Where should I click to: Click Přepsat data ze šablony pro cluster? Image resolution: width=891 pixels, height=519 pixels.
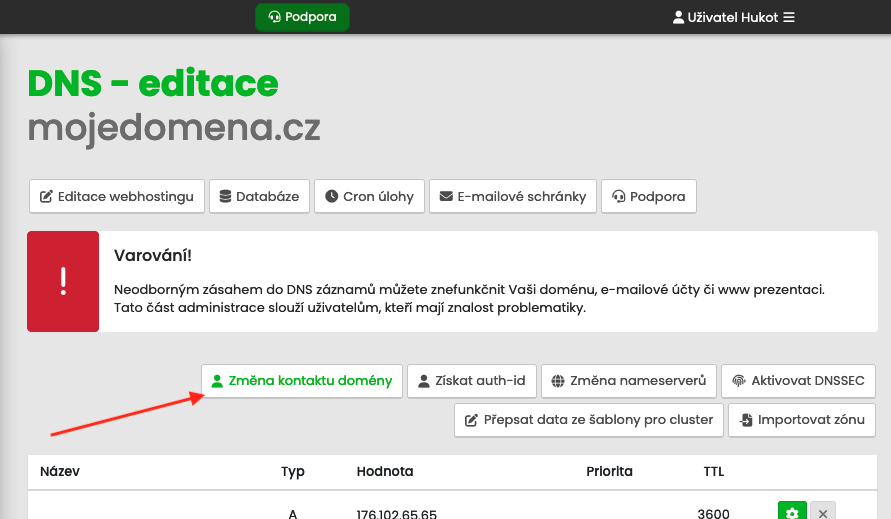[x=588, y=420]
